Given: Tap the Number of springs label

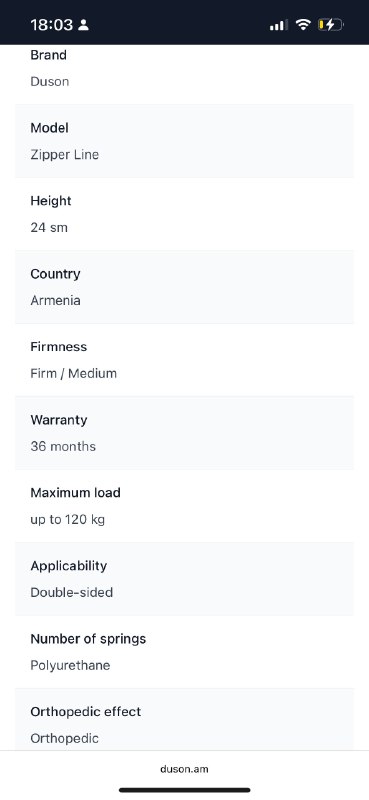Looking at the screenshot, I should [88, 639].
